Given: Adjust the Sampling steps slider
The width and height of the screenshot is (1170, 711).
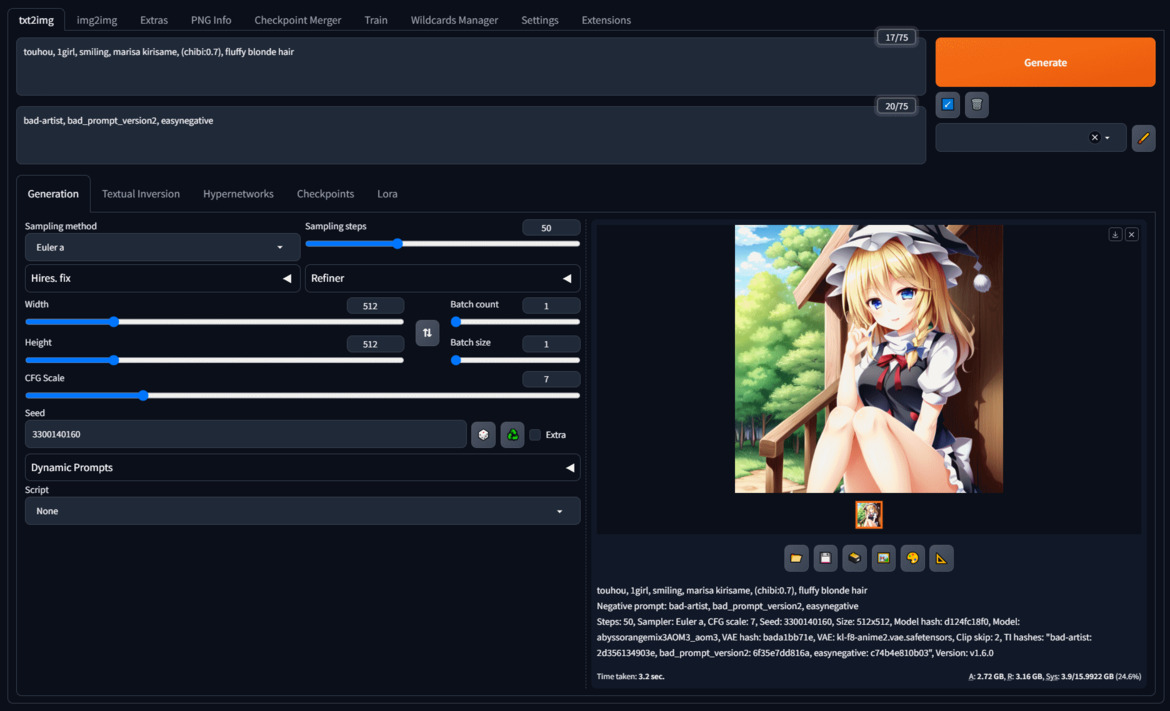Looking at the screenshot, I should [x=442, y=244].
